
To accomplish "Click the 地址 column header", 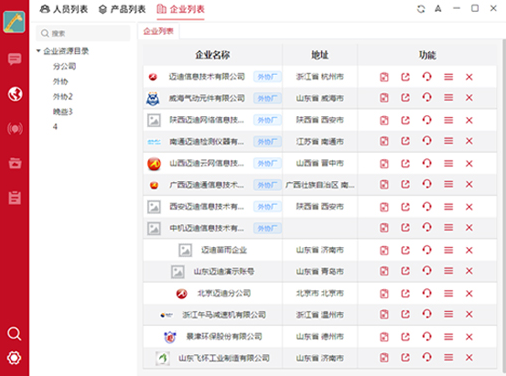I will click(x=320, y=55).
